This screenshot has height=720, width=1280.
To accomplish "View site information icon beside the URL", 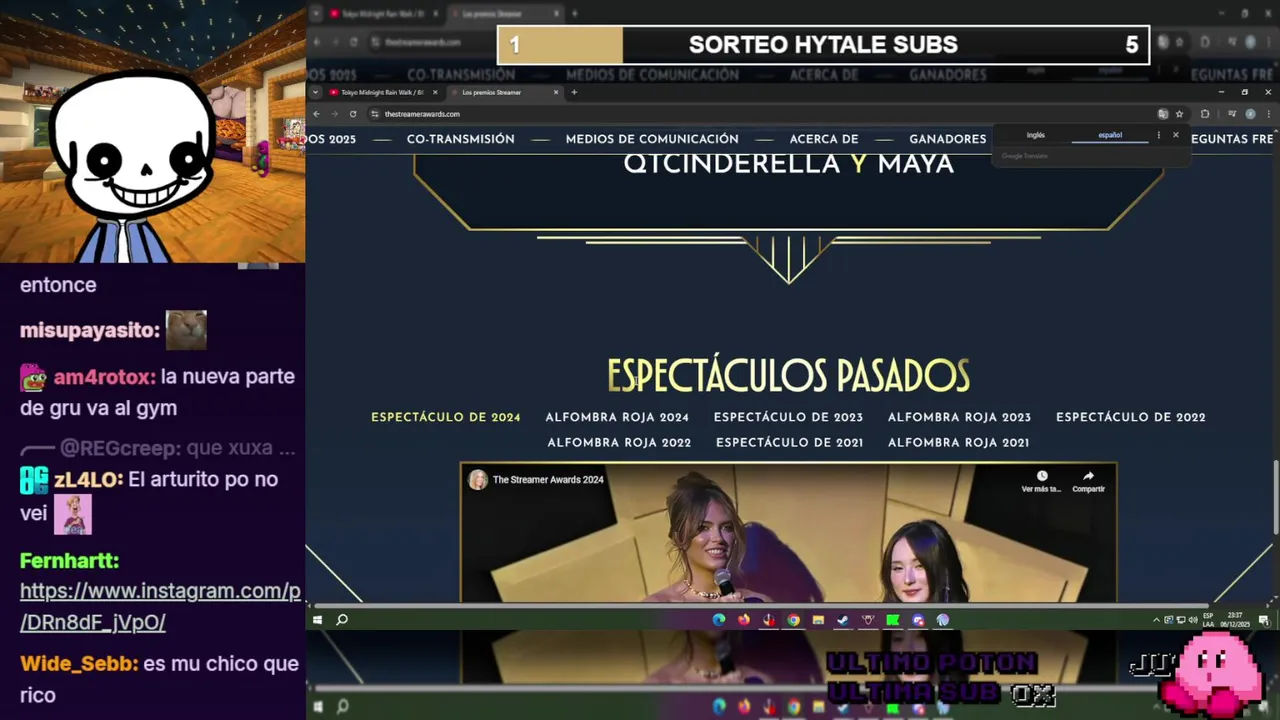I will click(374, 114).
